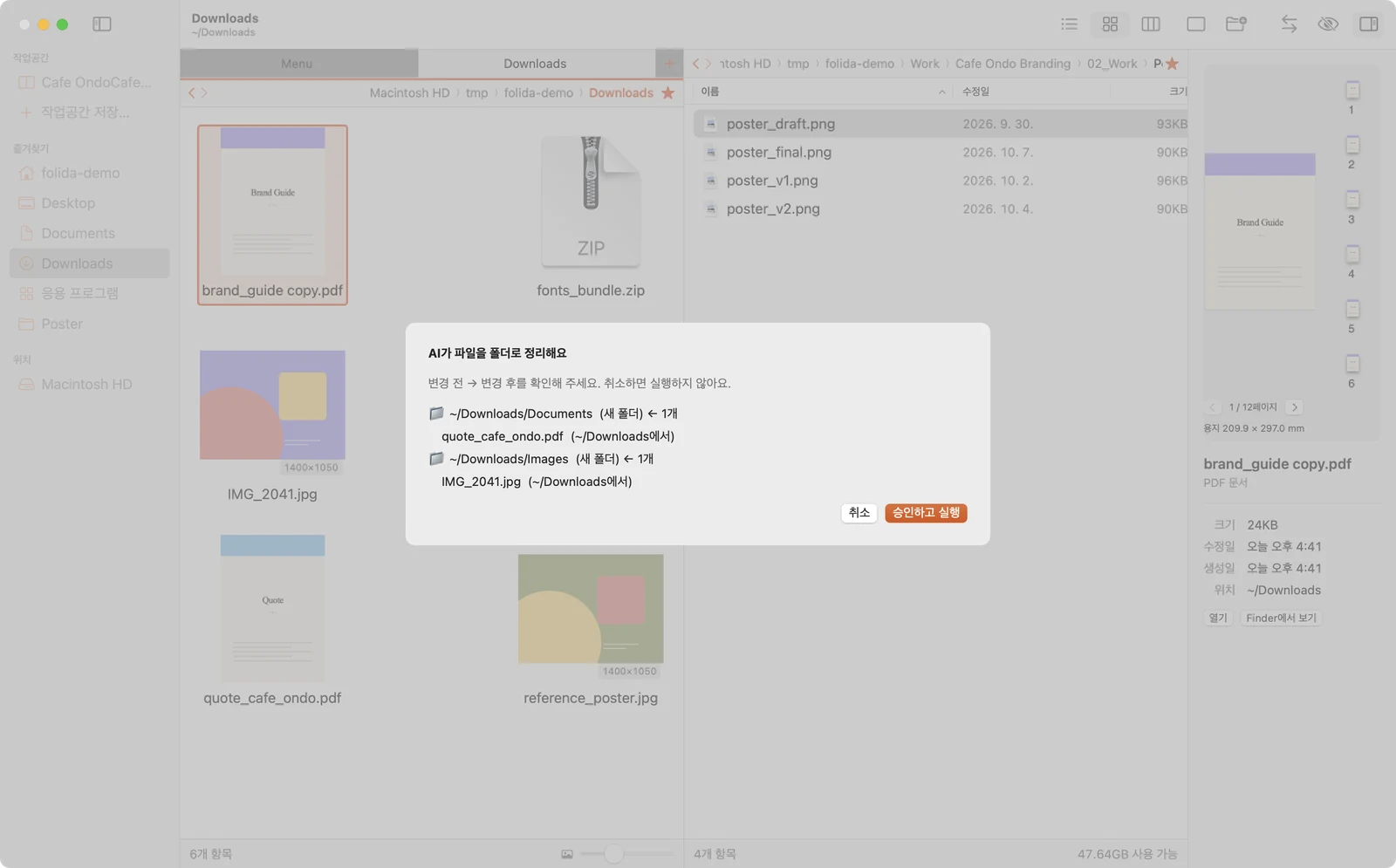Screen dimensions: 1396x868
Task: Click the small image icon beside the size slider
Action: [567, 854]
